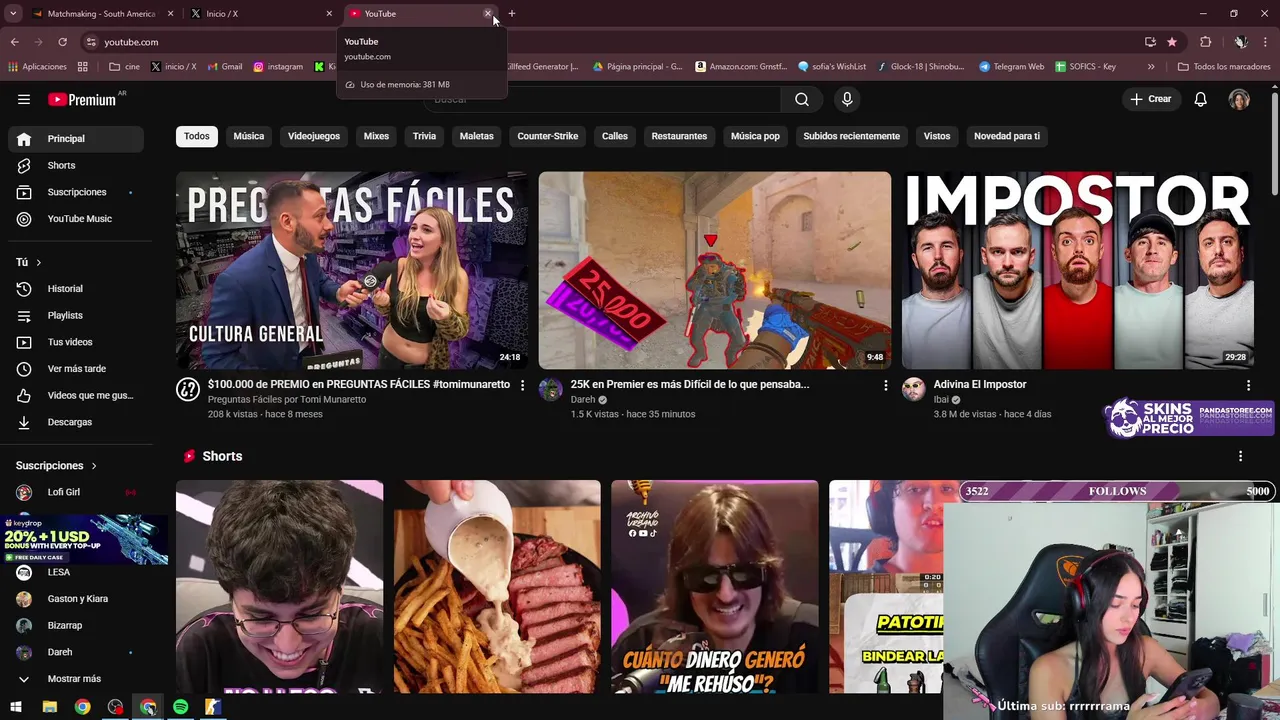Open Videos que me gustan in sidebar
This screenshot has height=720, width=1280.
pos(76,395)
